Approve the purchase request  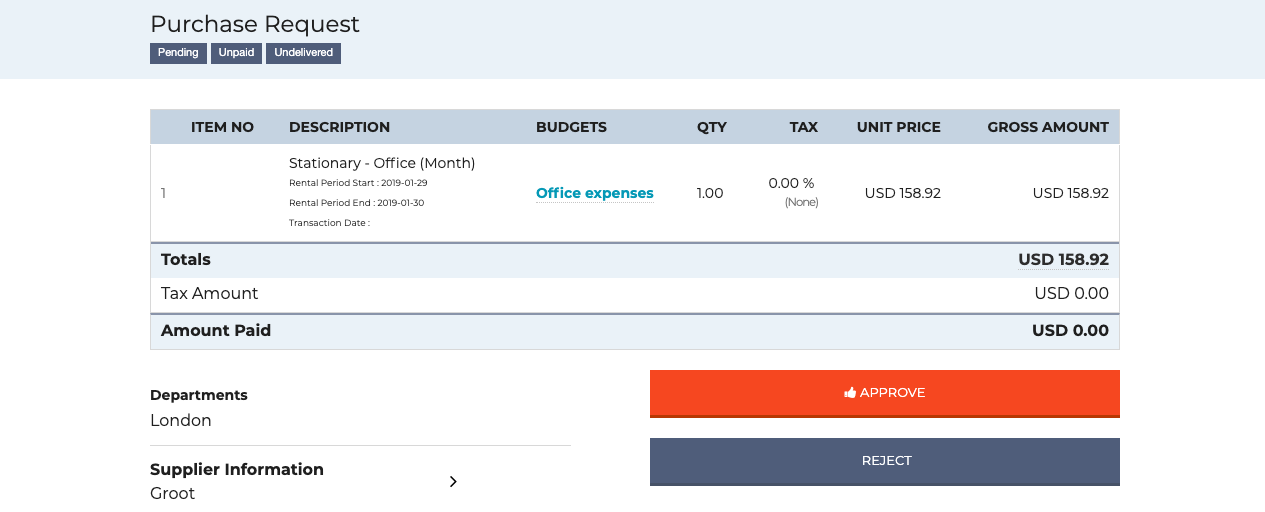pos(885,393)
